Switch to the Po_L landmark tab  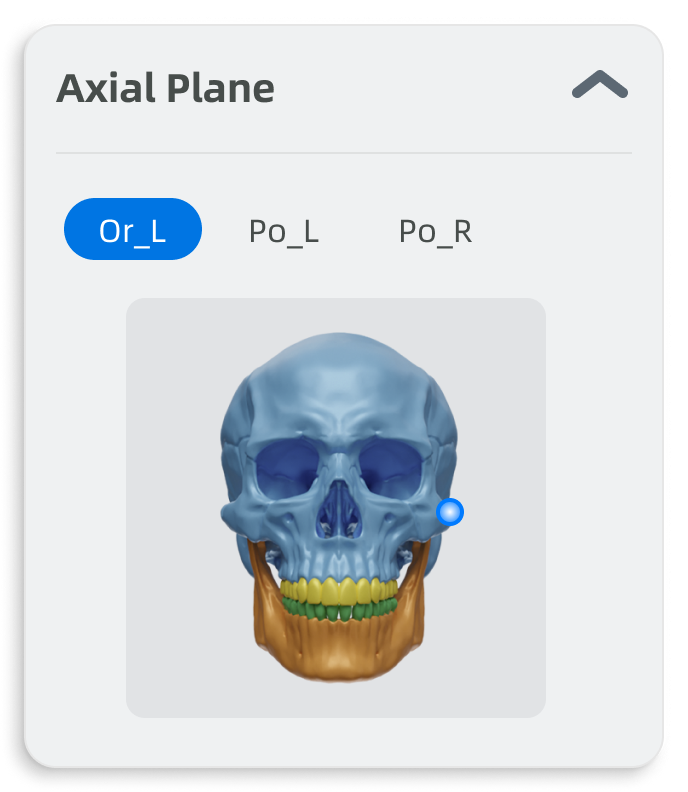tap(284, 231)
